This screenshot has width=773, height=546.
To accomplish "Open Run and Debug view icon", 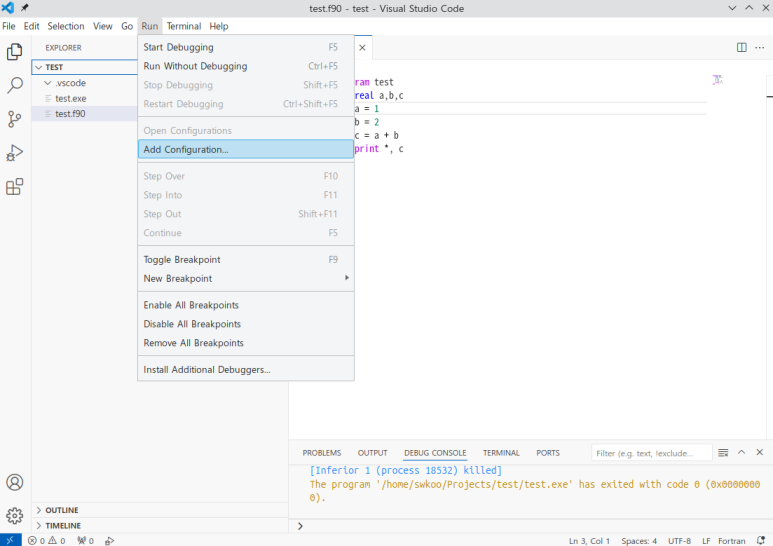I will [x=15, y=153].
